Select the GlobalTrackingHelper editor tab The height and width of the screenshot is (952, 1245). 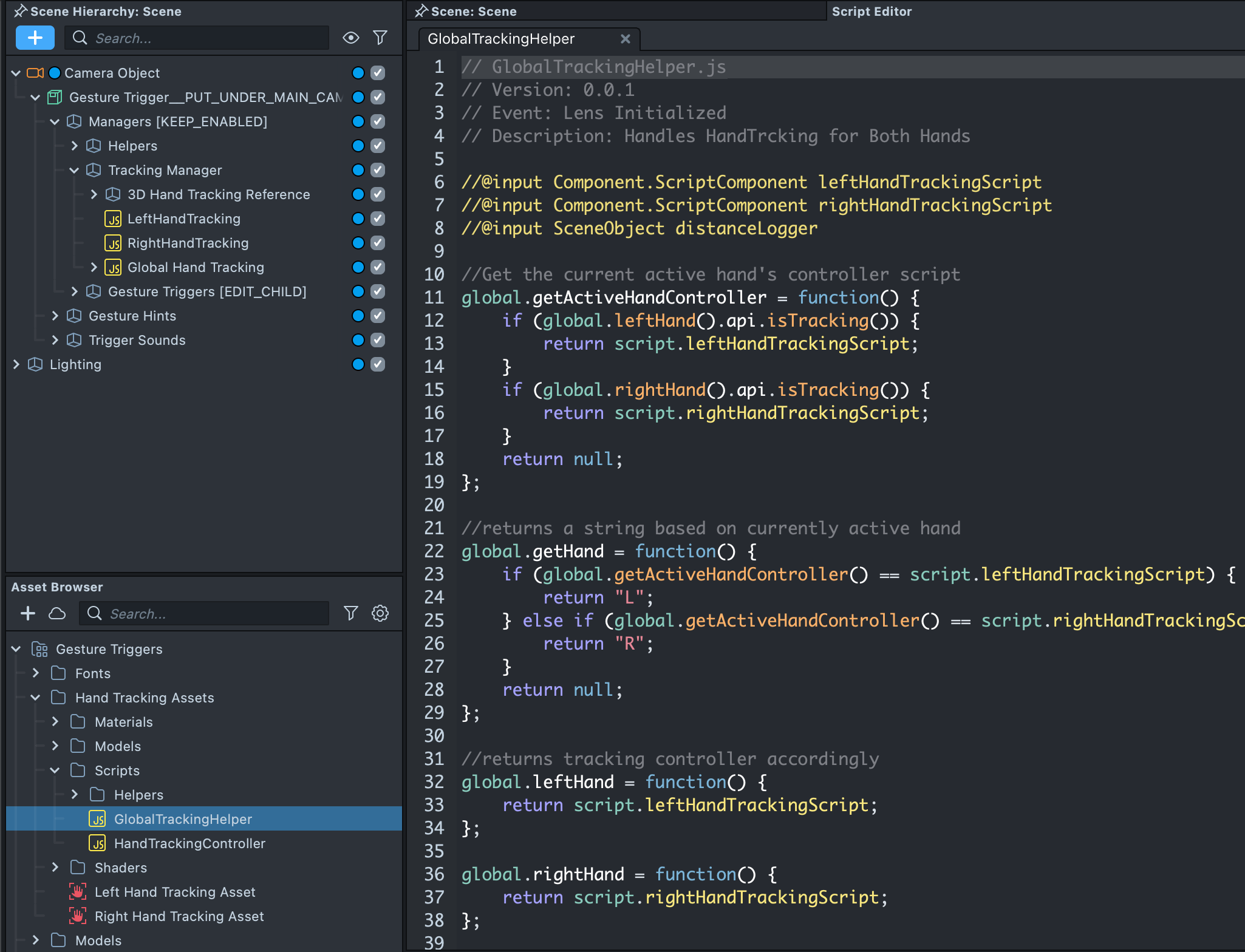(501, 39)
